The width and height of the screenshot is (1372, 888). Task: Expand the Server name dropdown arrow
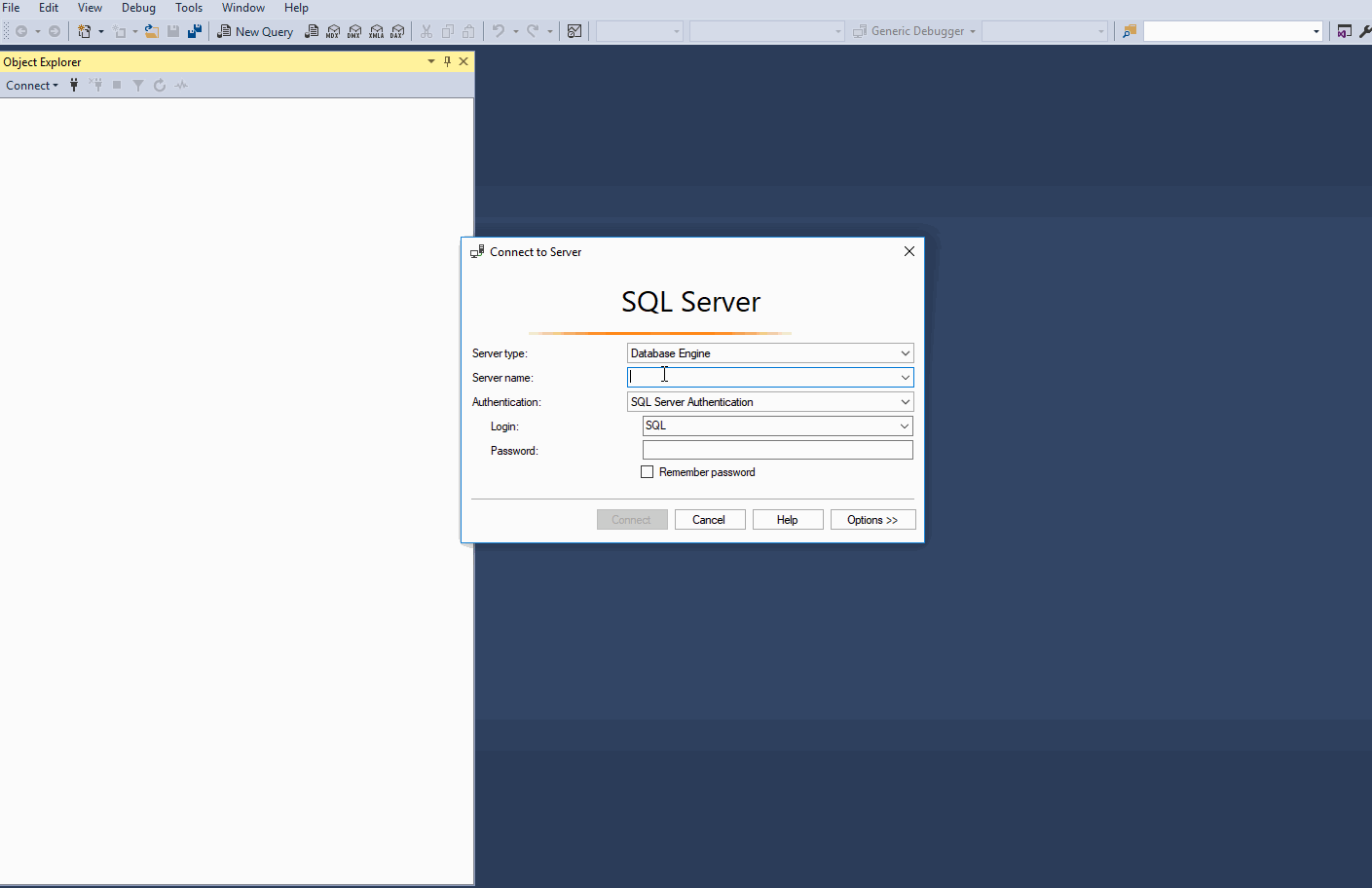[x=905, y=378]
